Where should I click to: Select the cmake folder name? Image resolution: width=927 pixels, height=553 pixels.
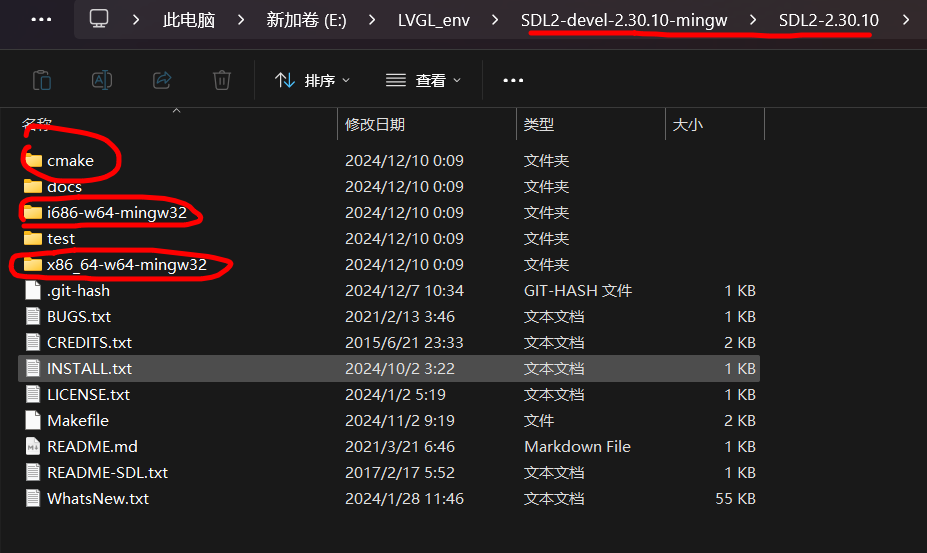click(70, 160)
